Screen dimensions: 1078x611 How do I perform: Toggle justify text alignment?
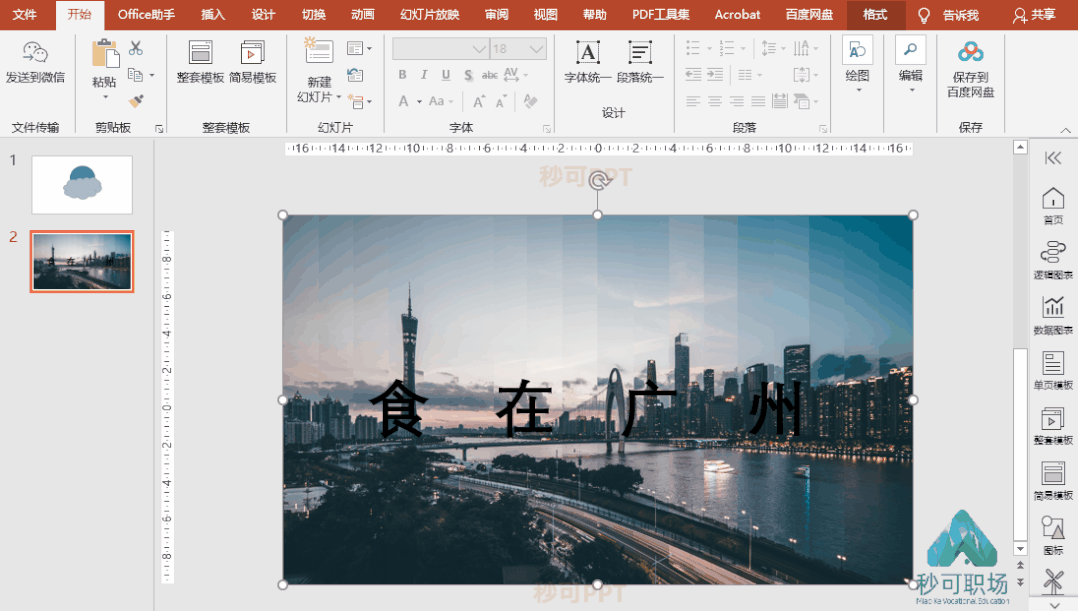[x=758, y=102]
